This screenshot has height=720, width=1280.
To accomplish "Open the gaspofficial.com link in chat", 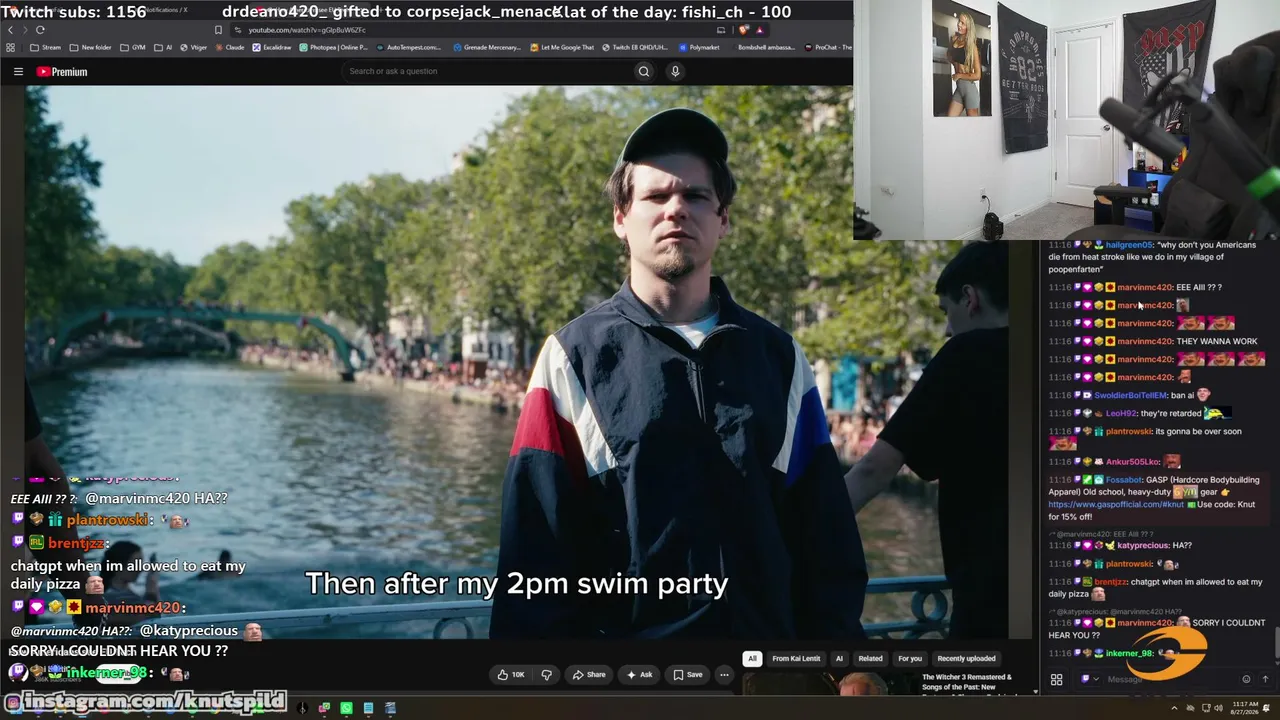I will click(1117, 504).
